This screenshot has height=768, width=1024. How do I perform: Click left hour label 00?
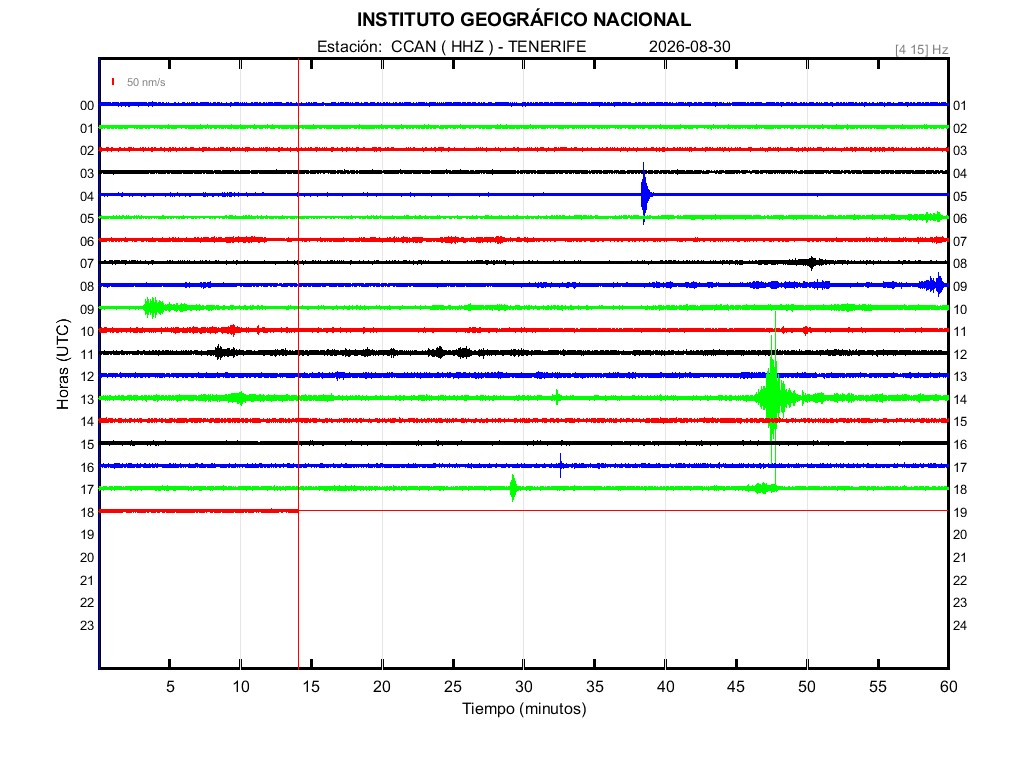coord(87,106)
